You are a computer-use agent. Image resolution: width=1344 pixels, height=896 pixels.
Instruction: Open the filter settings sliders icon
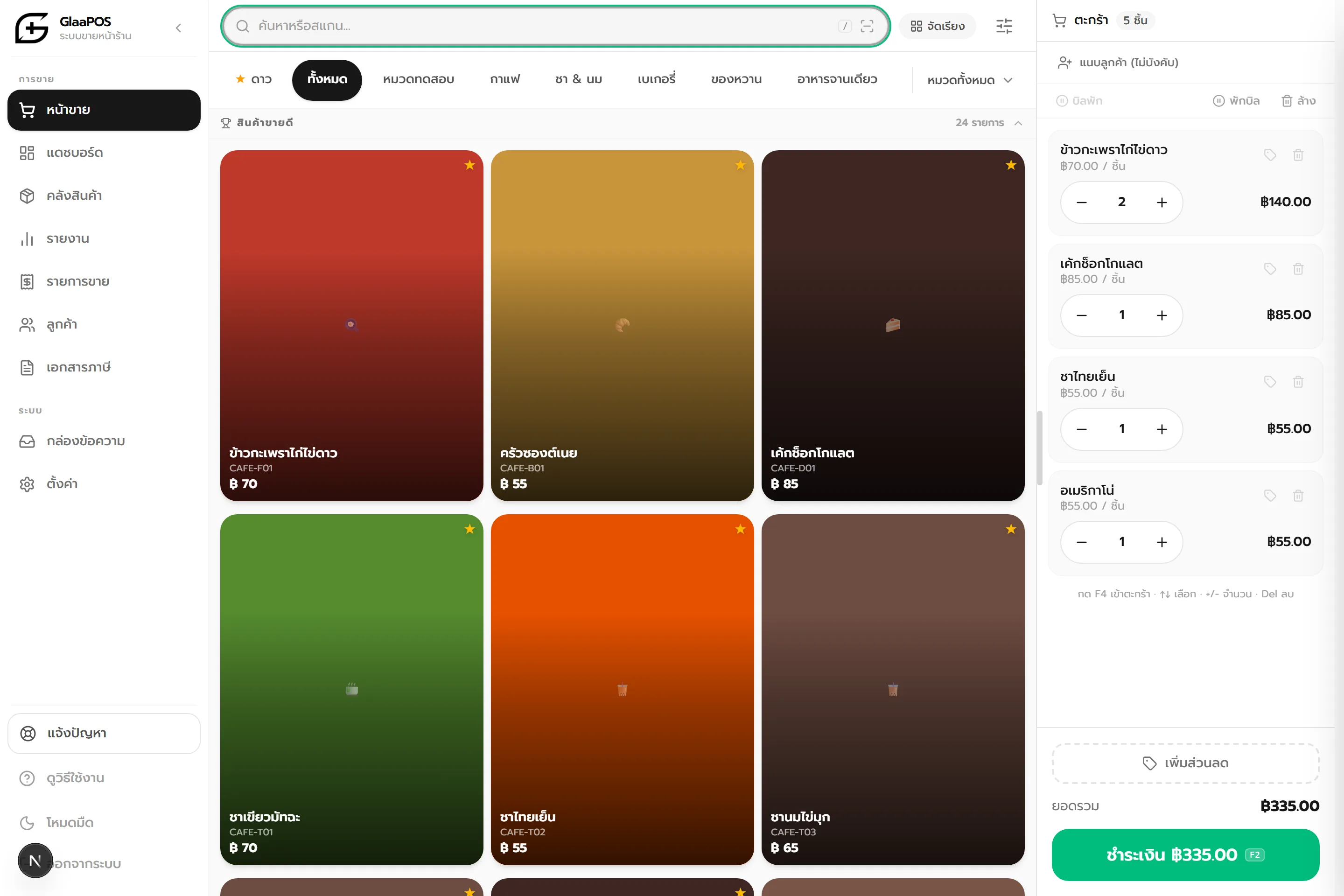click(x=1004, y=26)
